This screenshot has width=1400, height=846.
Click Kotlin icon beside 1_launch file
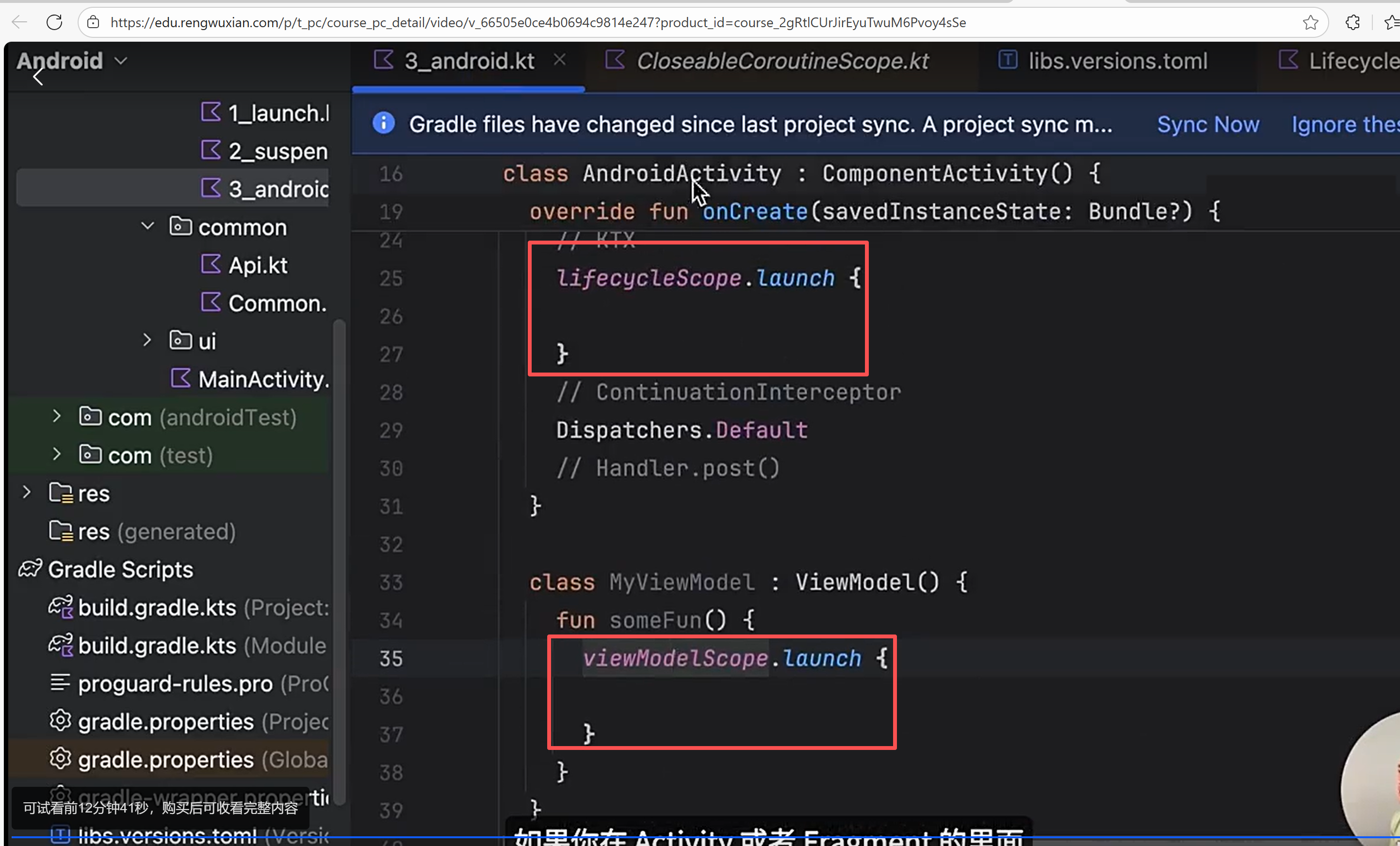tap(211, 112)
